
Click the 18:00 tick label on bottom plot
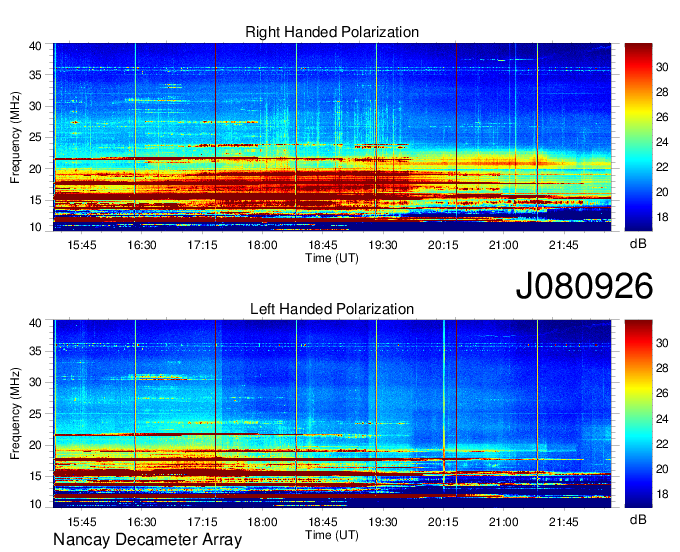[x=262, y=522]
